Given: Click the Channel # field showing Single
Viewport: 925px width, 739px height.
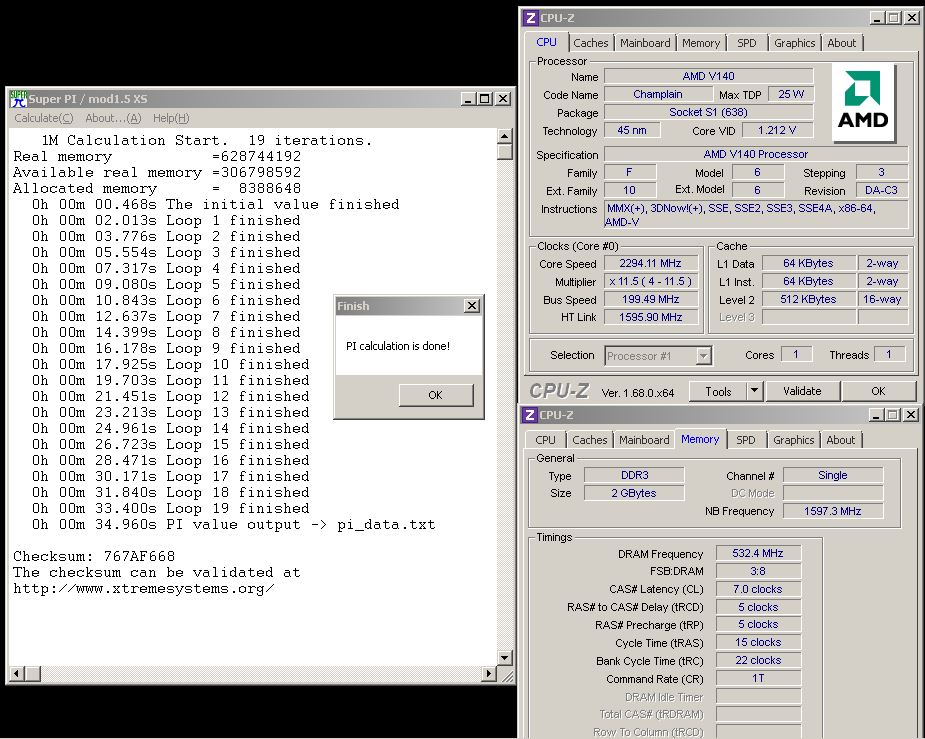Looking at the screenshot, I should click(x=832, y=475).
